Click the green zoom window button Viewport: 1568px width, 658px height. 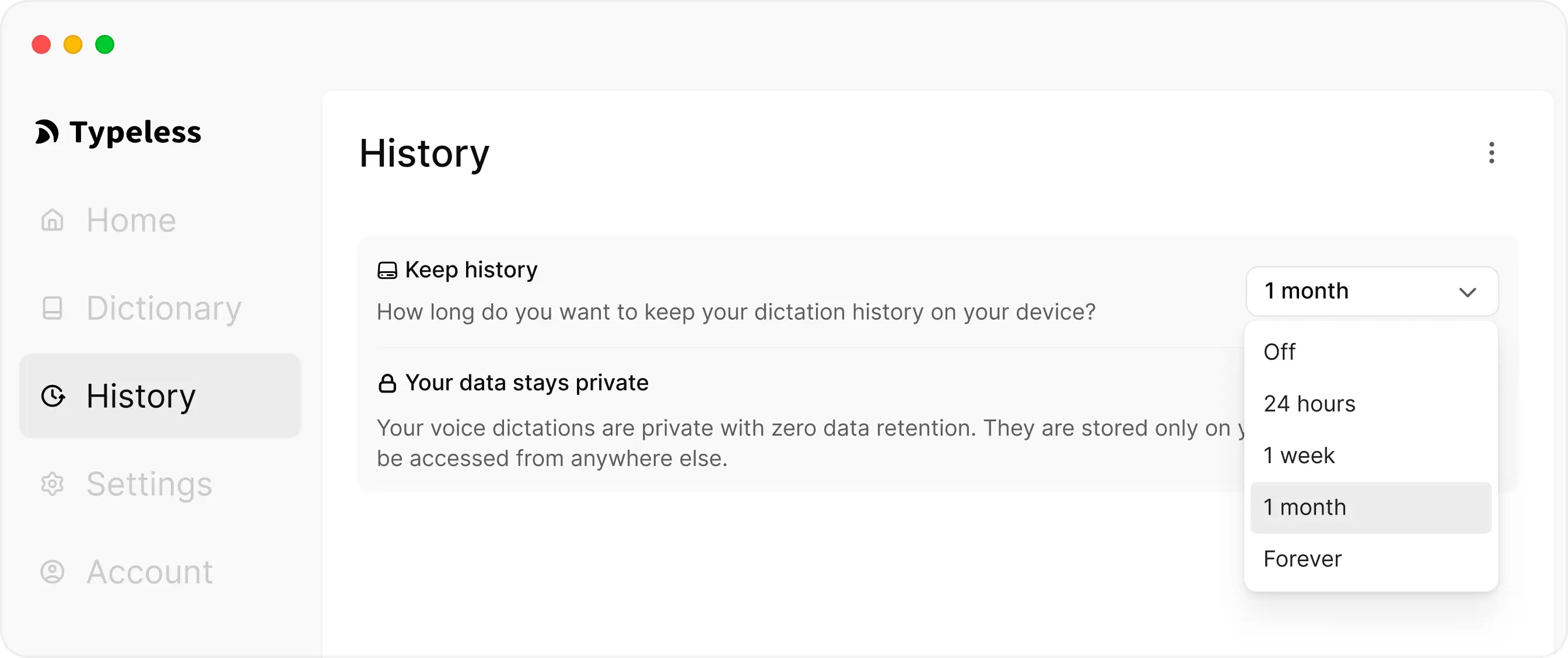(104, 44)
